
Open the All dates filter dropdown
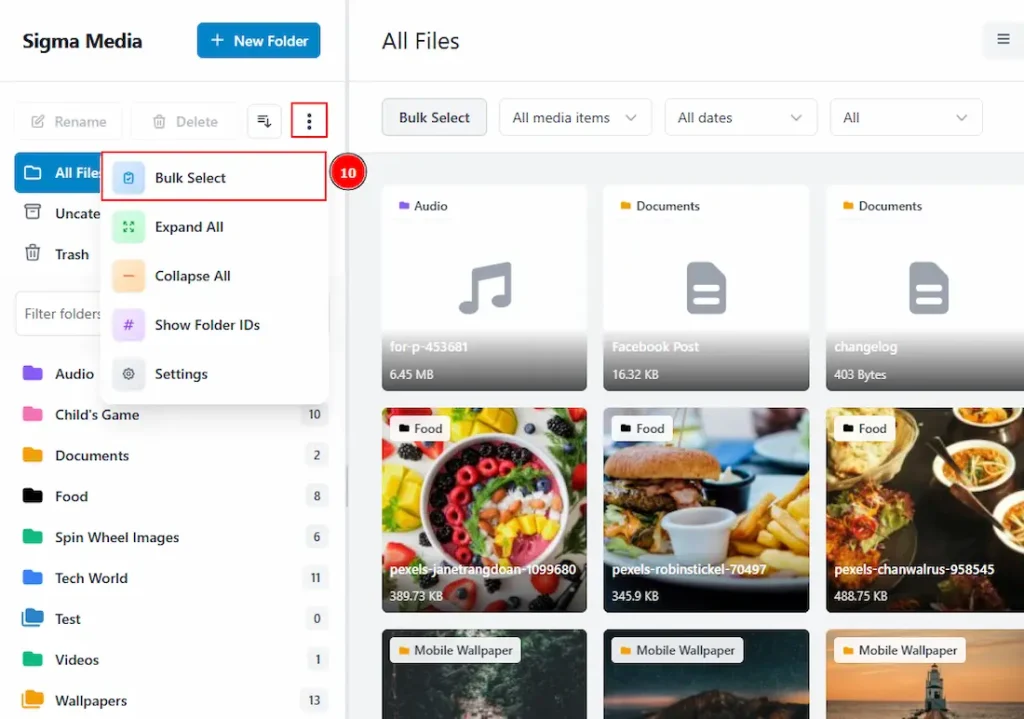740,117
